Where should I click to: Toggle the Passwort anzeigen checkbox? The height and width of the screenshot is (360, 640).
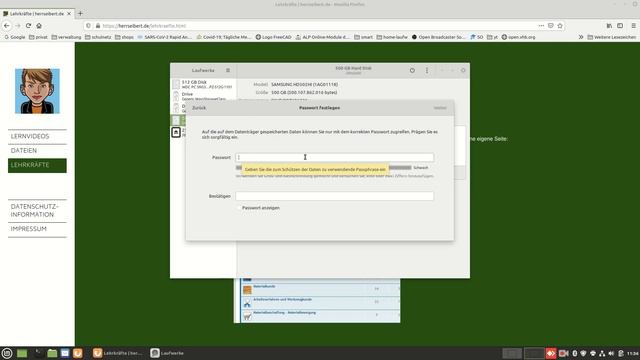[x=239, y=208]
